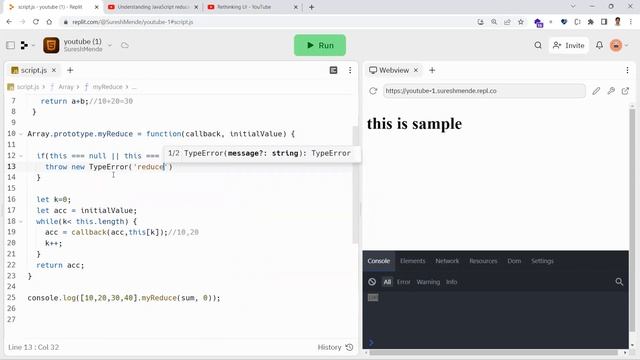Click the HTML5 project logo
This screenshot has height=360, width=640.
[51, 45]
